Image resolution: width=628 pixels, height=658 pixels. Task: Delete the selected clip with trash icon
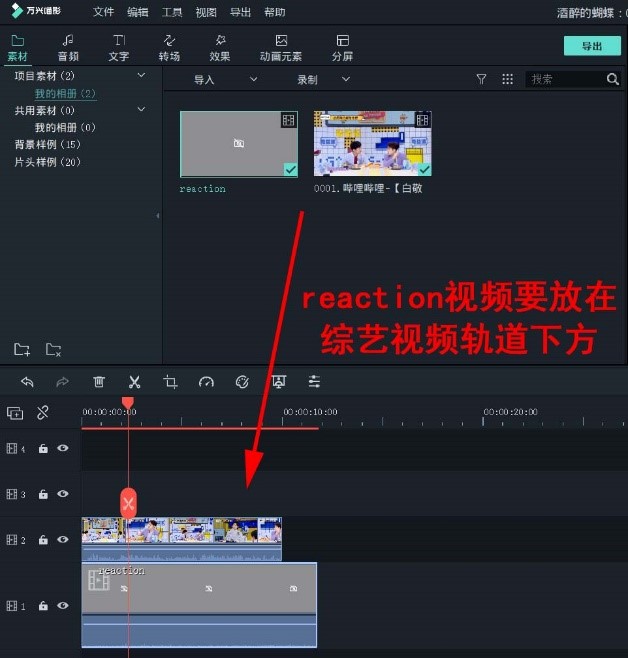[x=99, y=382]
